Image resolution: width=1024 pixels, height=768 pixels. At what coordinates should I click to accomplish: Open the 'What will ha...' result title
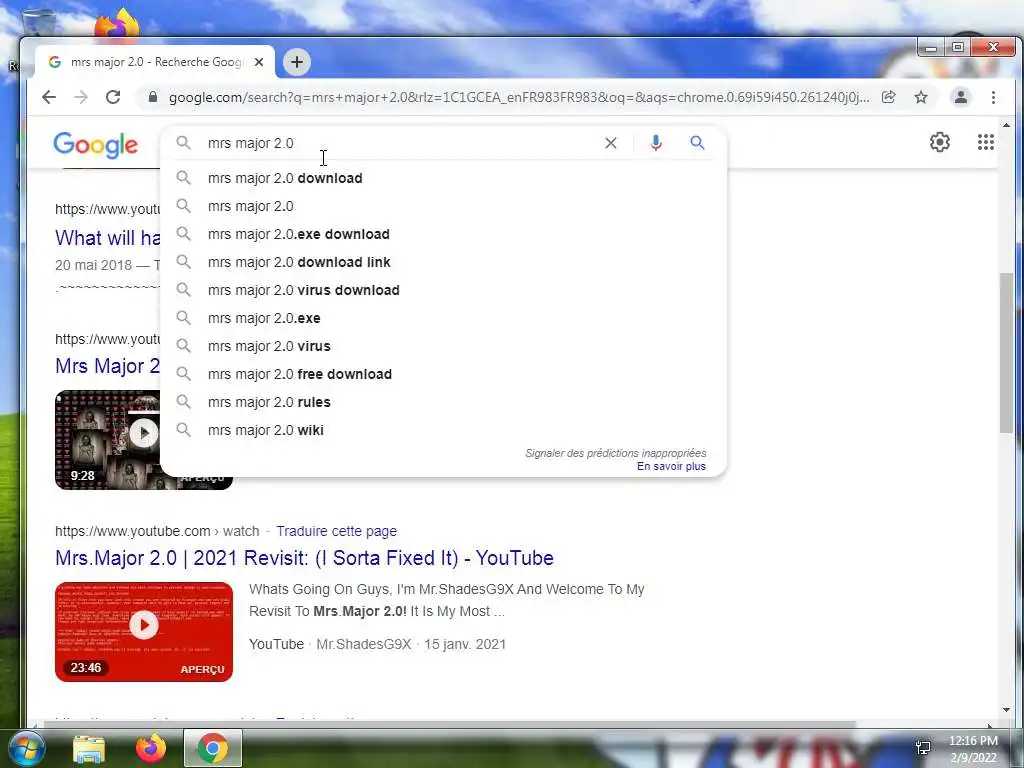pos(107,238)
